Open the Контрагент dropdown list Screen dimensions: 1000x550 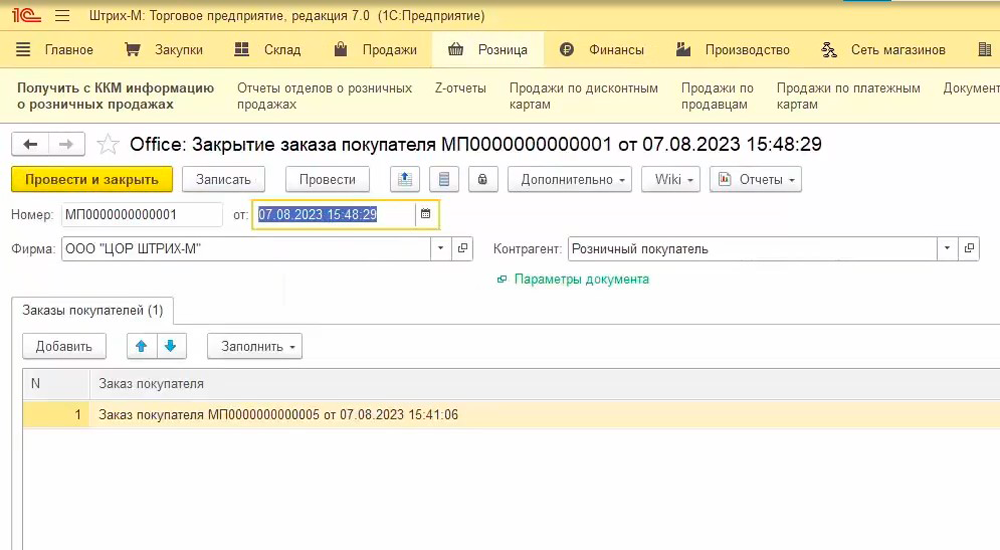coord(946,249)
